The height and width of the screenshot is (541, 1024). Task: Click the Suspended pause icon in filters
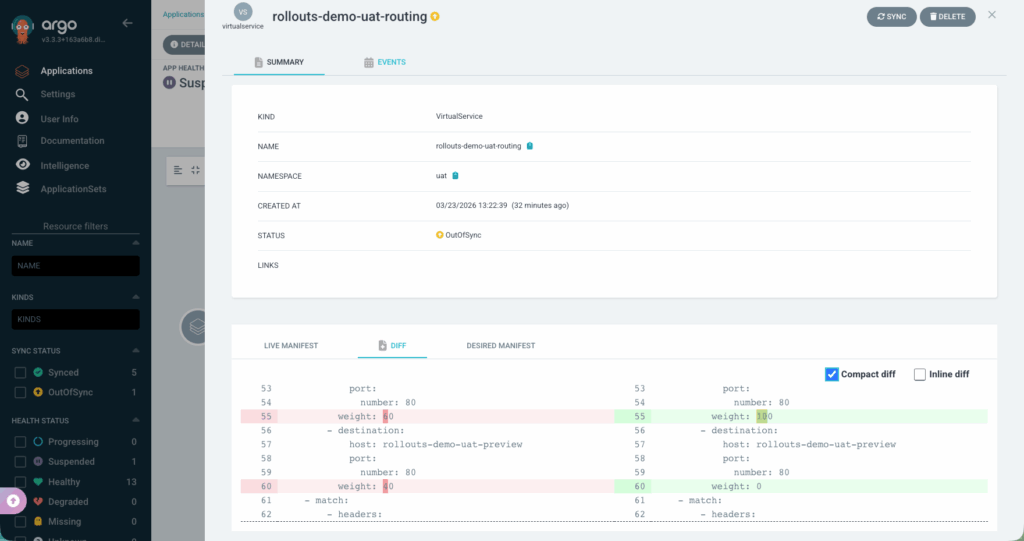tap(38, 461)
